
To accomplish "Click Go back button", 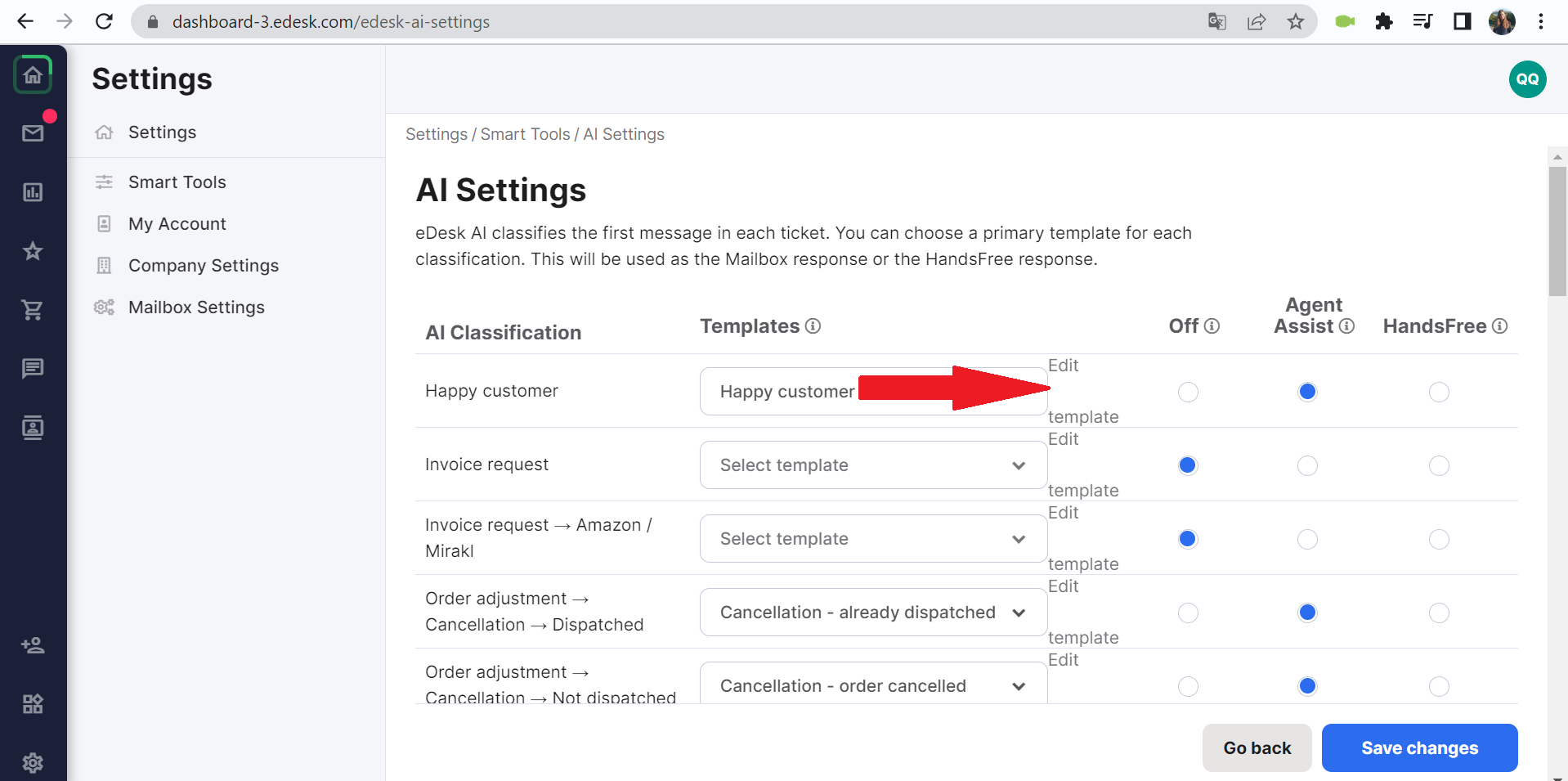I will pyautogui.click(x=1257, y=747).
